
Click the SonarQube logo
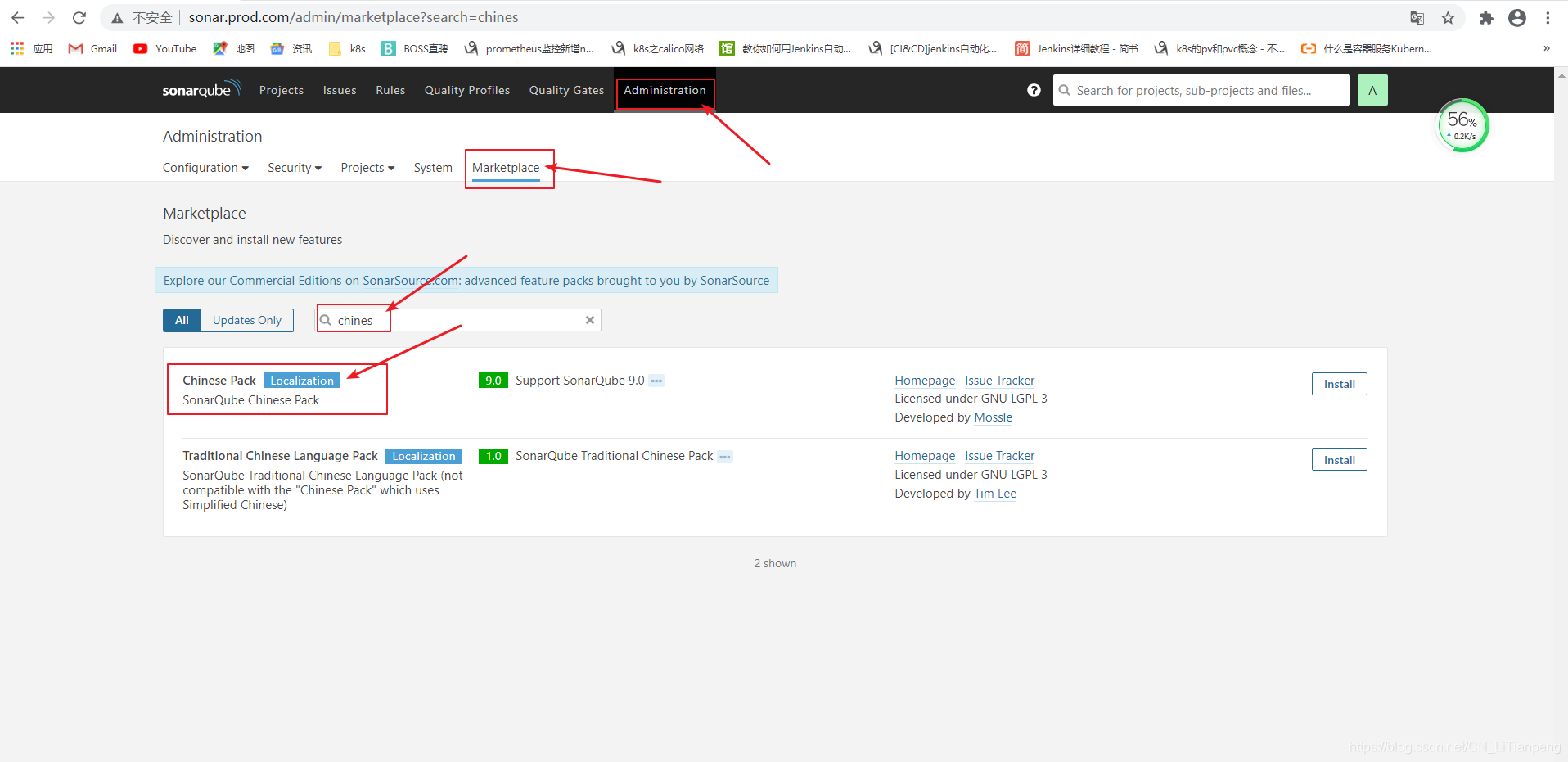click(x=201, y=88)
